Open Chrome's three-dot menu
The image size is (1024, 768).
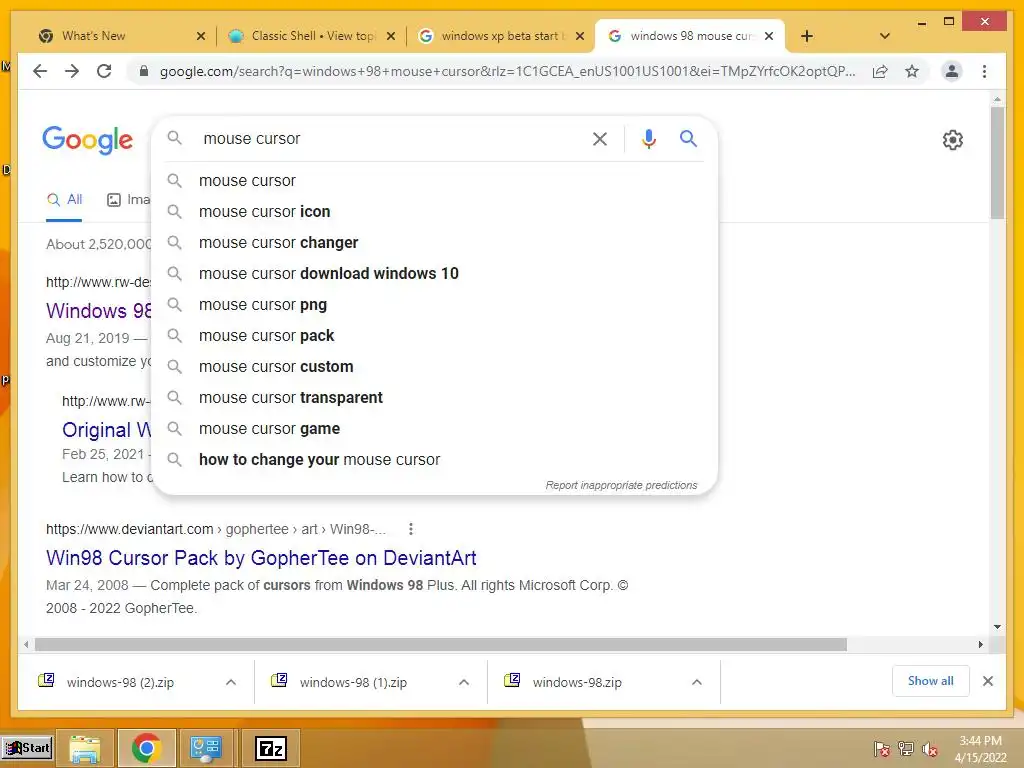984,71
